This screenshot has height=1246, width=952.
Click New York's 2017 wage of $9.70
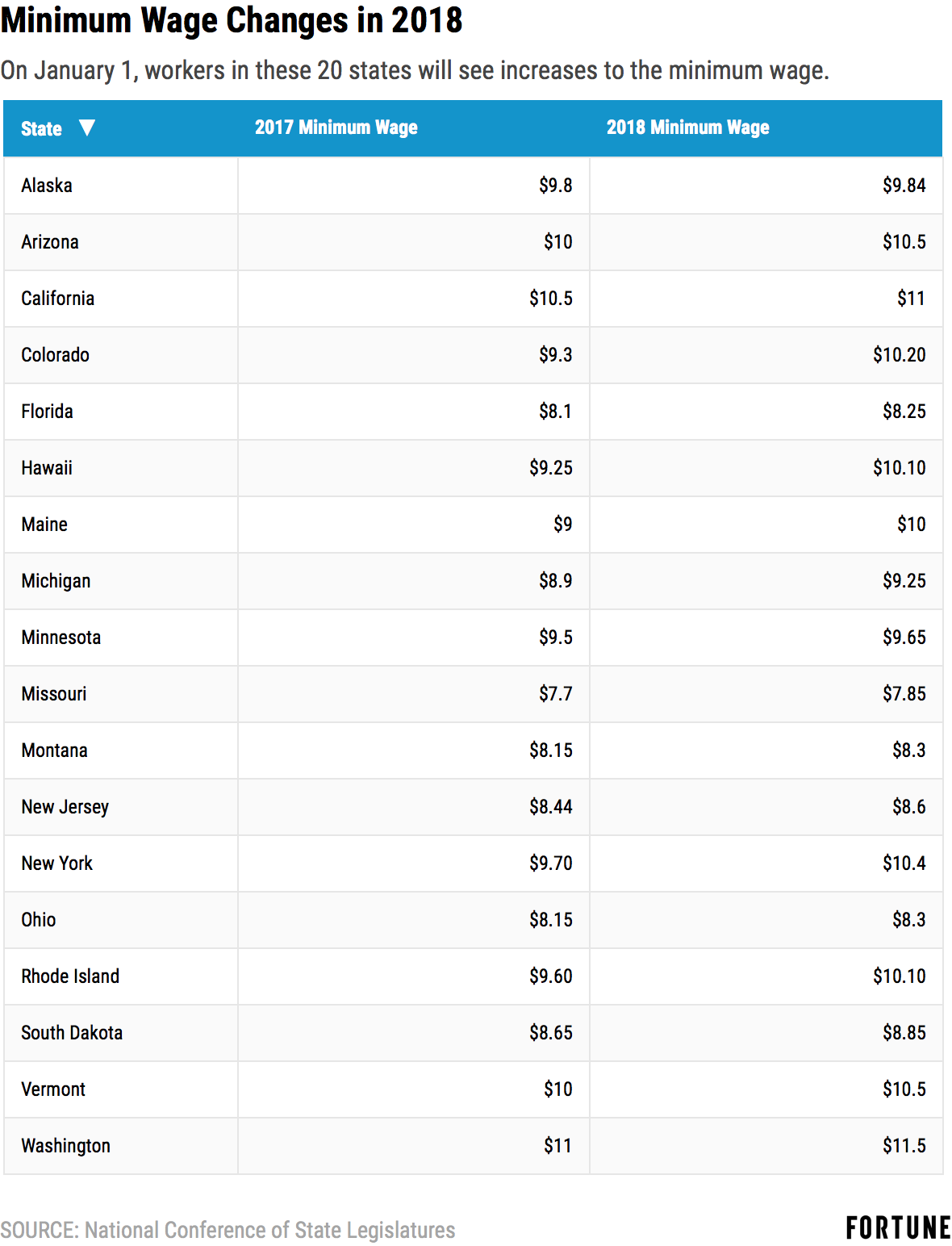click(x=550, y=863)
